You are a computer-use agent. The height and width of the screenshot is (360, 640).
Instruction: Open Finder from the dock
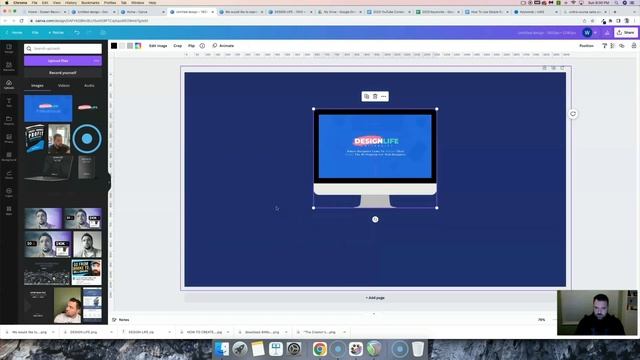click(x=222, y=349)
